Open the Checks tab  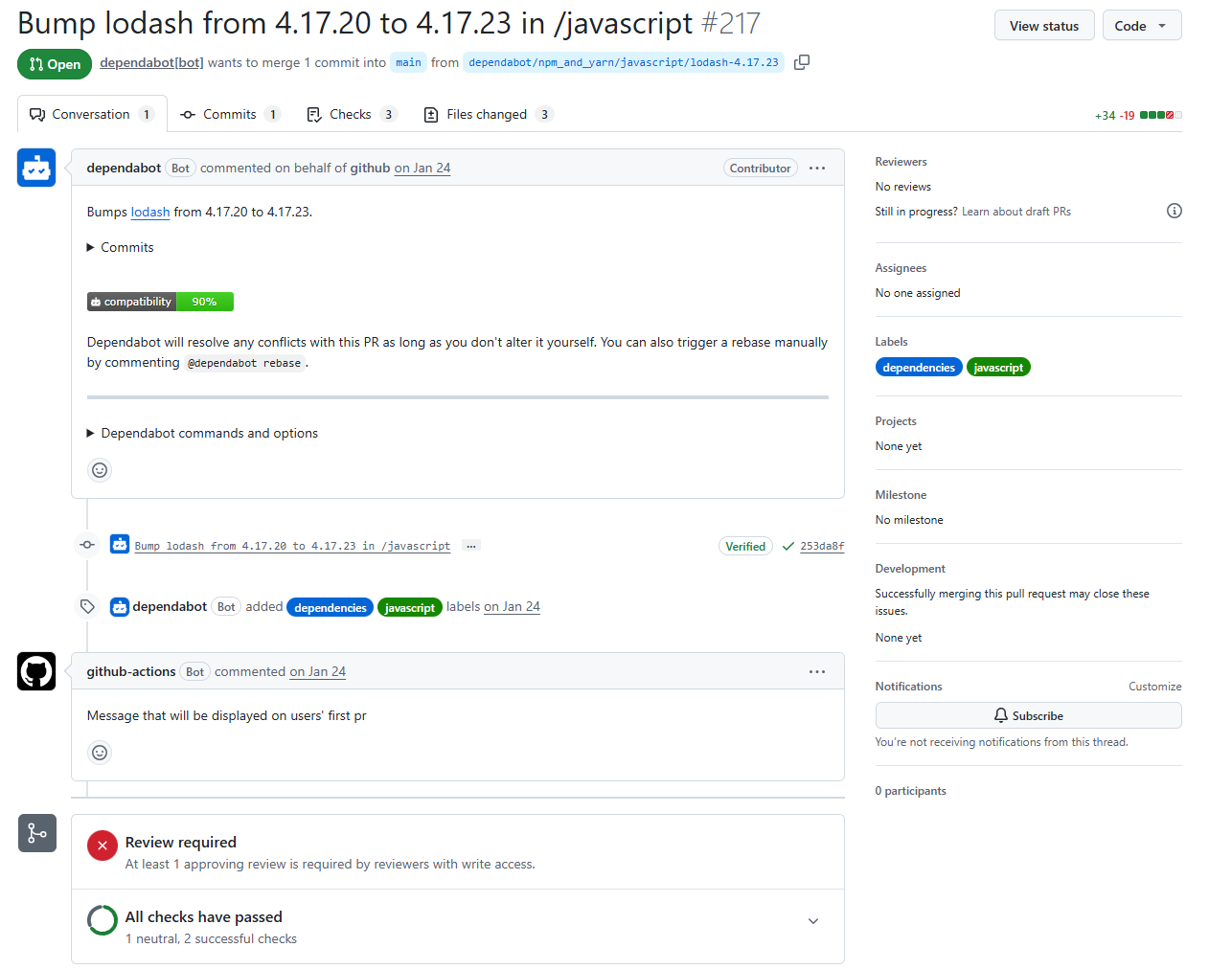pos(352,114)
